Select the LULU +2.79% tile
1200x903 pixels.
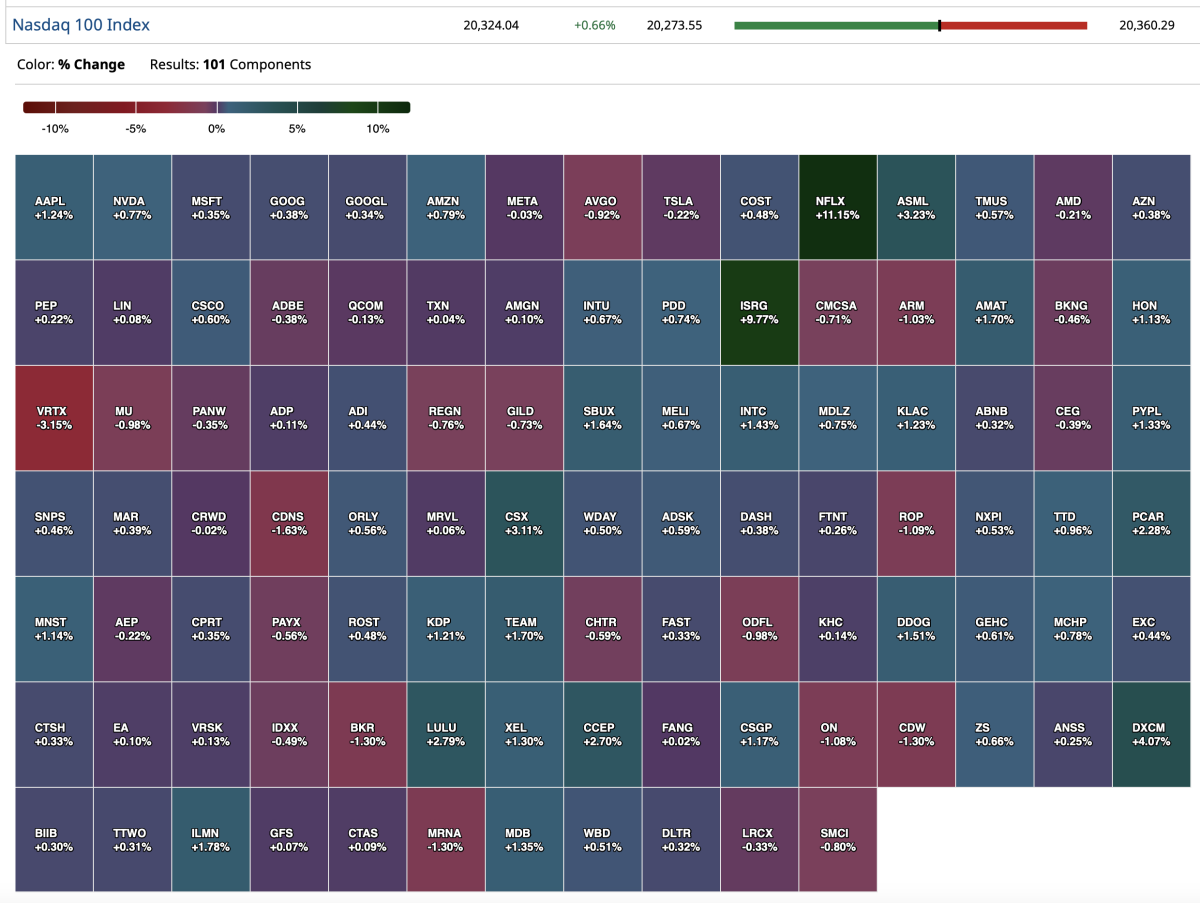click(446, 734)
